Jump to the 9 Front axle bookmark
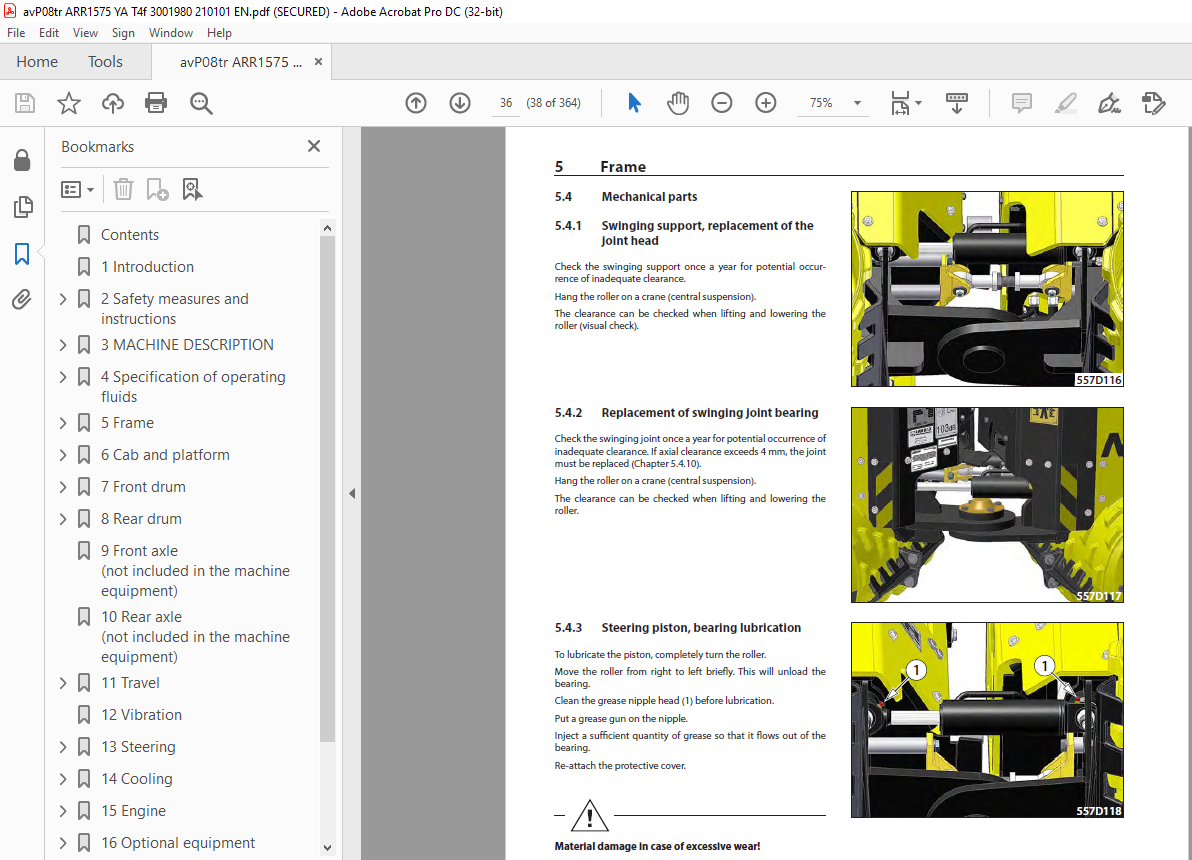 click(x=195, y=570)
